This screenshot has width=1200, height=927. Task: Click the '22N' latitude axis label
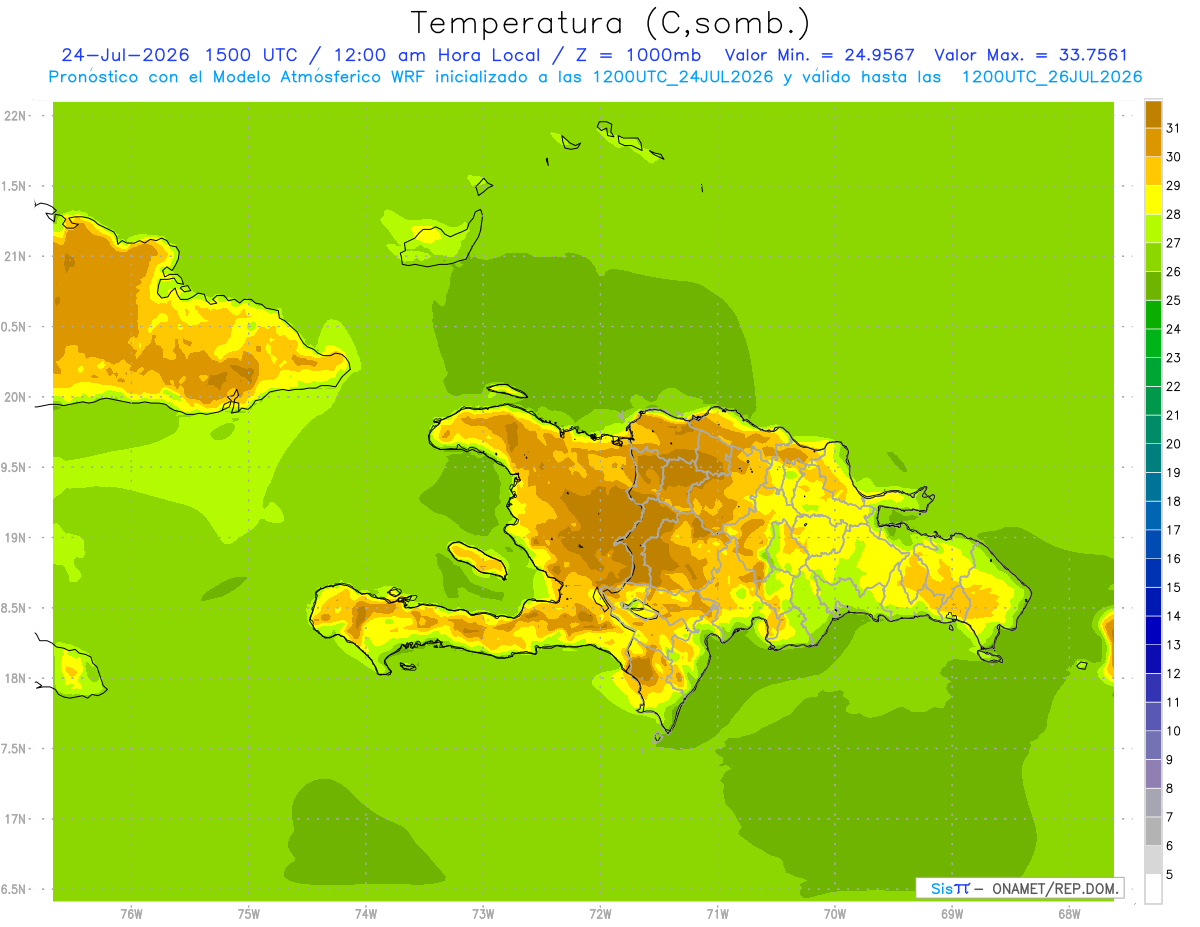[15, 116]
